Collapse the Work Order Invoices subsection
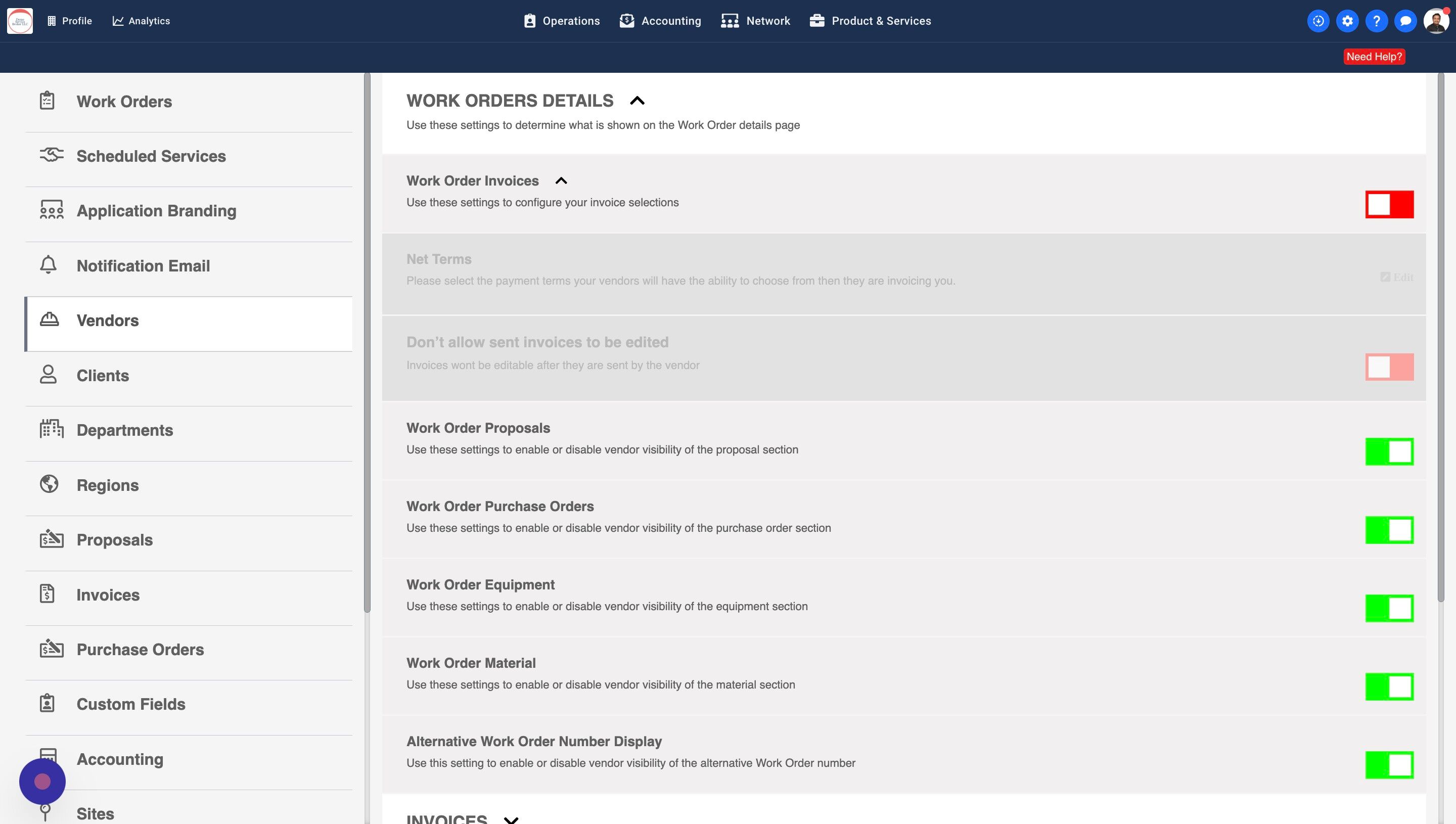The width and height of the screenshot is (1456, 824). pyautogui.click(x=561, y=181)
